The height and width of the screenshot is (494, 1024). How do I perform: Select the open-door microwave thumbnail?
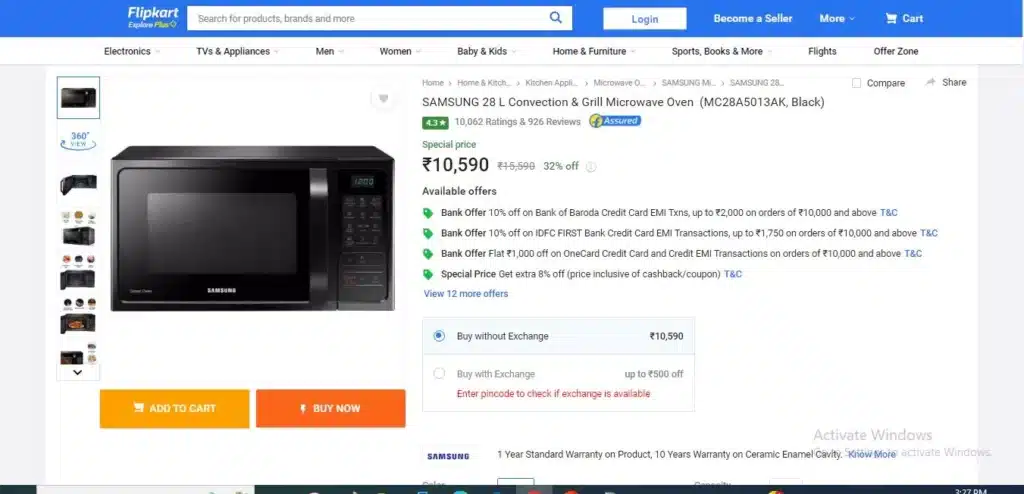click(78, 184)
